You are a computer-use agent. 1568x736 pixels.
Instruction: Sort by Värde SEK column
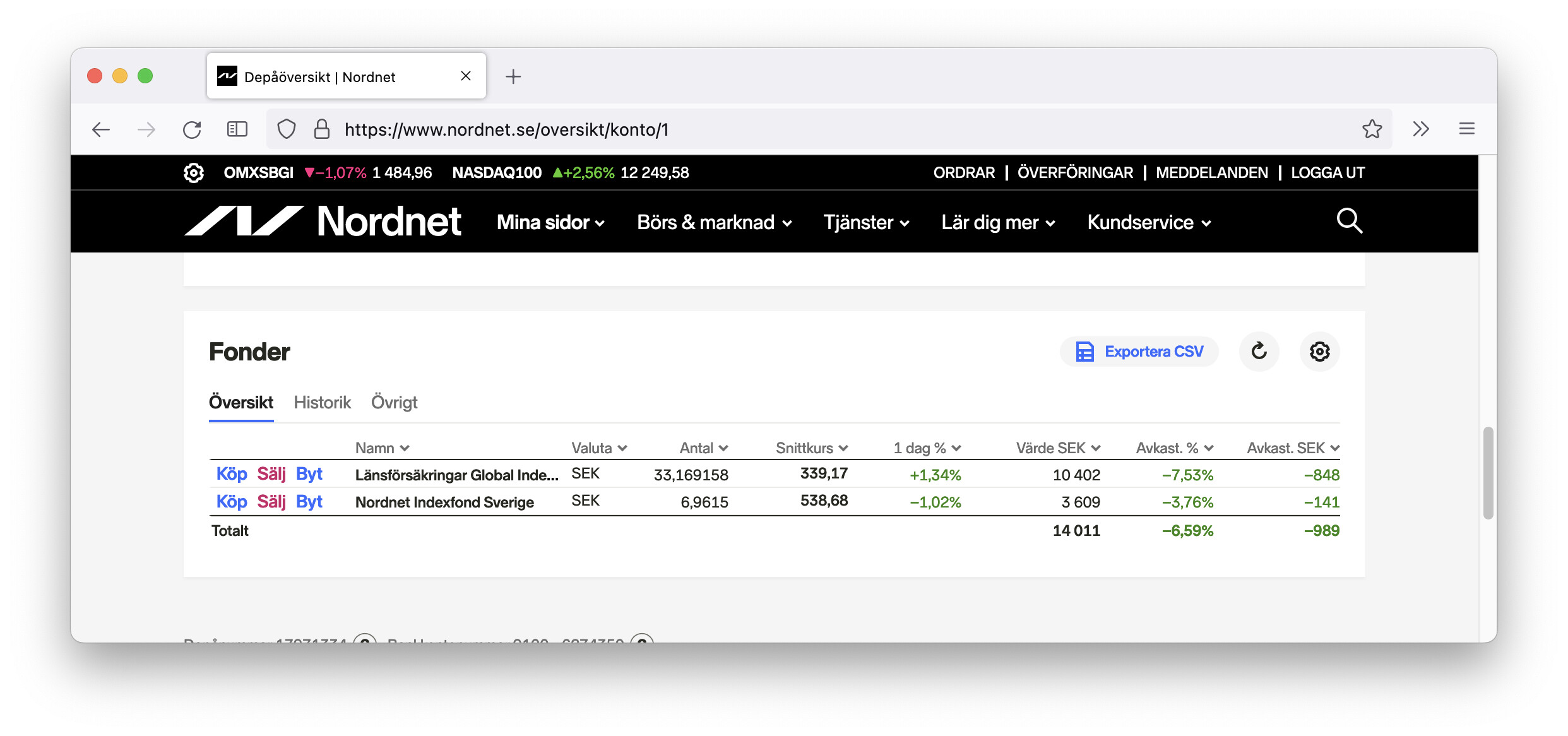point(1059,448)
